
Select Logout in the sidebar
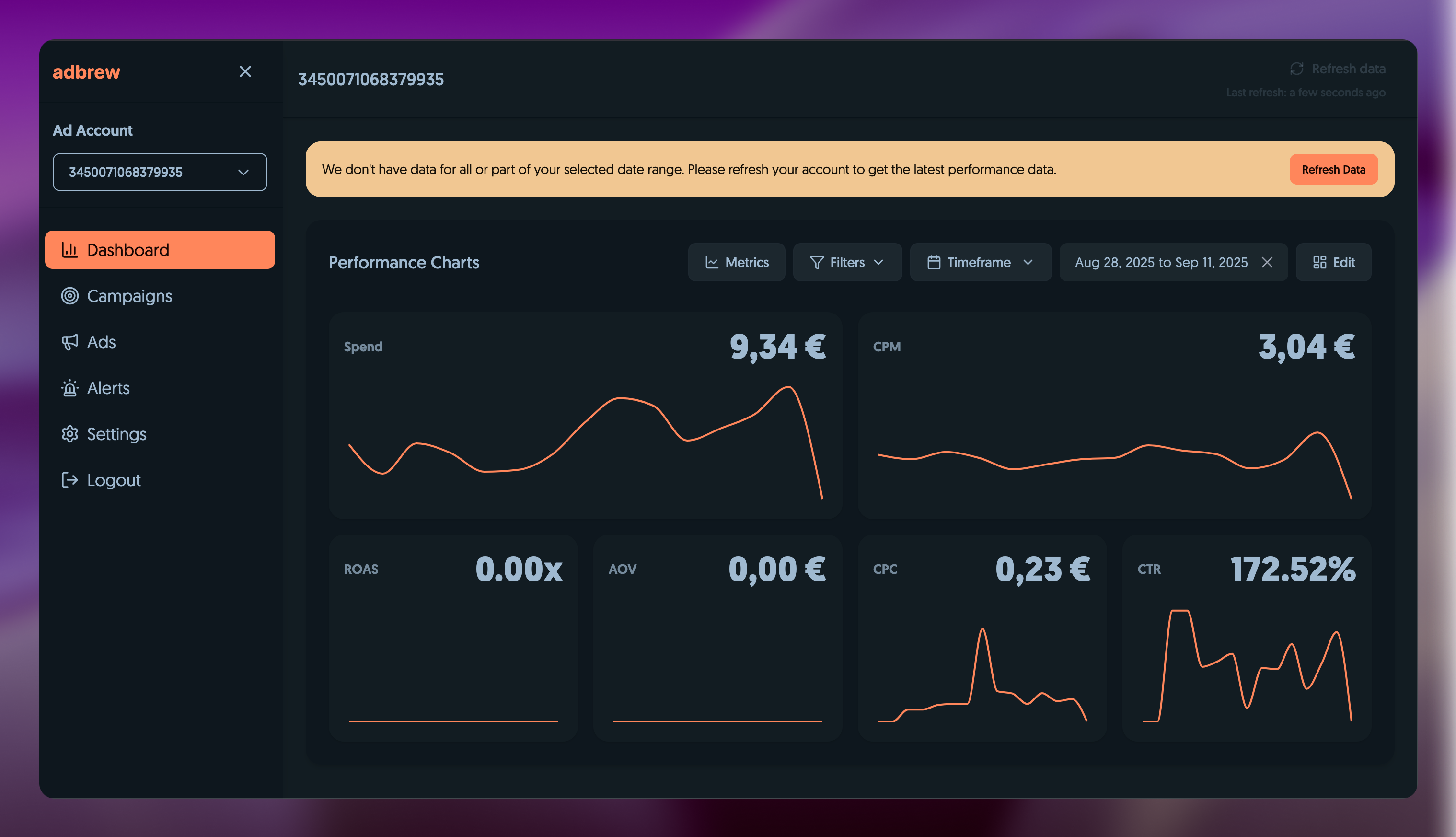point(160,479)
